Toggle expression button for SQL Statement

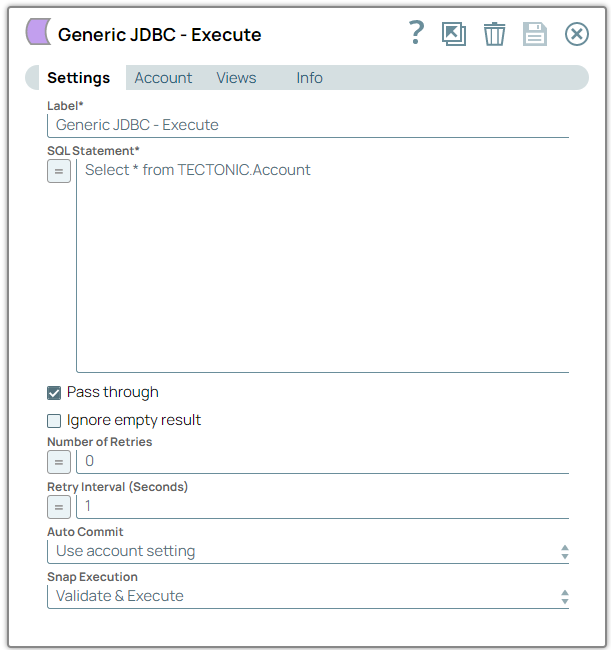[59, 172]
